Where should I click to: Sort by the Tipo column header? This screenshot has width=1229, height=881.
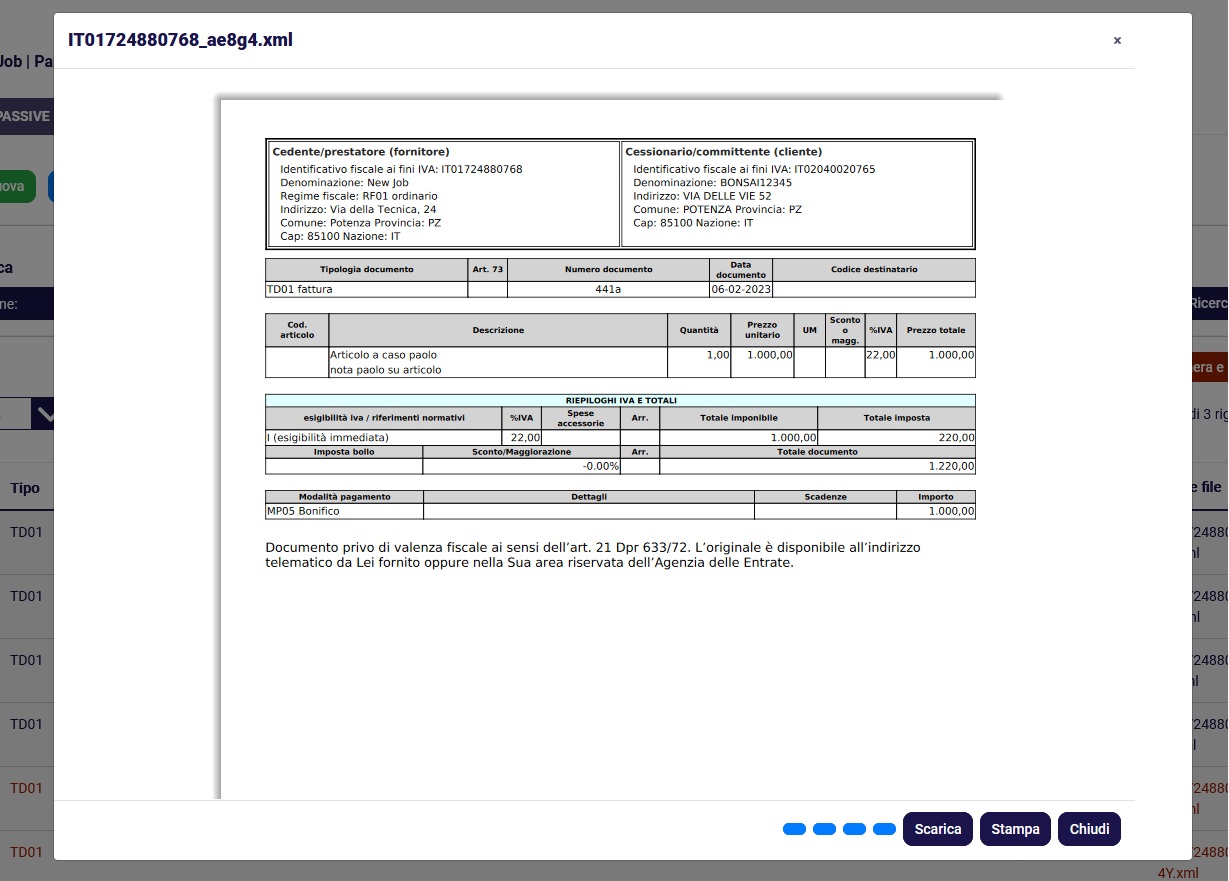point(25,488)
